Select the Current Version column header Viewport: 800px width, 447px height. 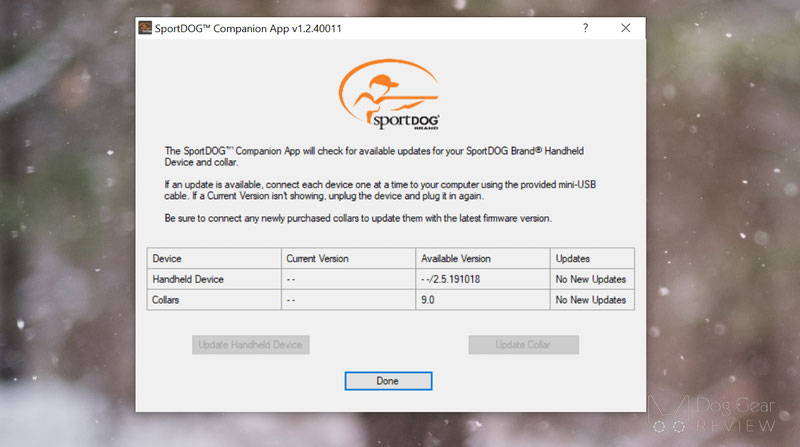tap(348, 259)
